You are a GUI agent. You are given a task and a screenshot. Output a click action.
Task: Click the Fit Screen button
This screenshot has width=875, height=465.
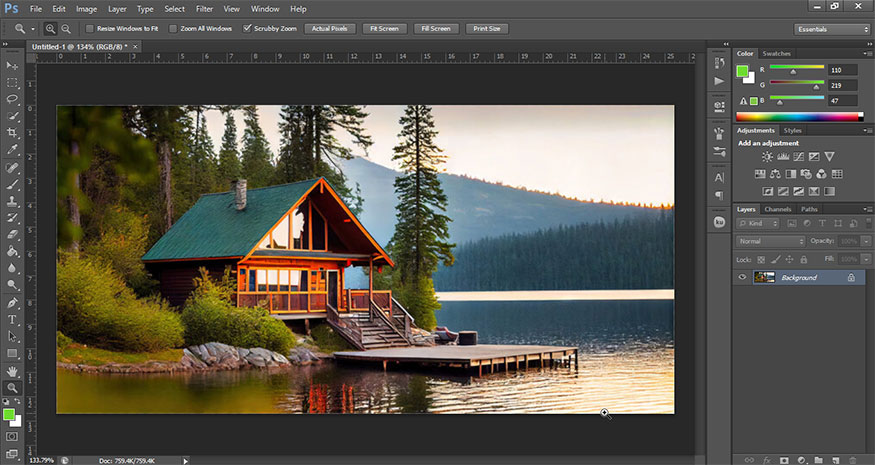click(384, 29)
